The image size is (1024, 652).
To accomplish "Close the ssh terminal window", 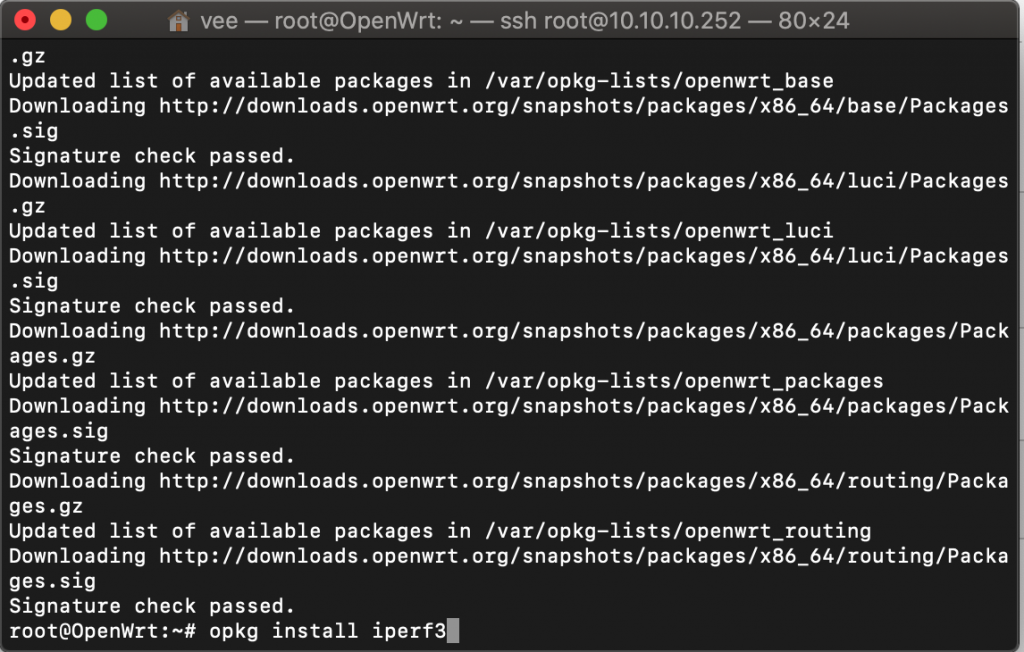I will (x=25, y=20).
